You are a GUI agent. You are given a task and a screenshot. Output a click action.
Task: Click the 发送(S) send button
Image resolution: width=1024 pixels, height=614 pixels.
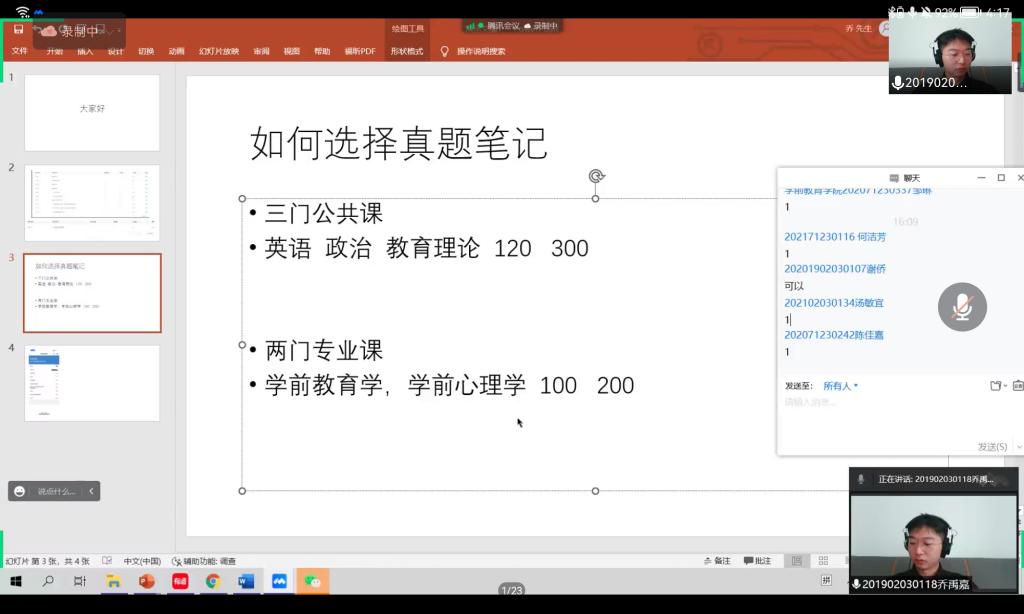(992, 447)
